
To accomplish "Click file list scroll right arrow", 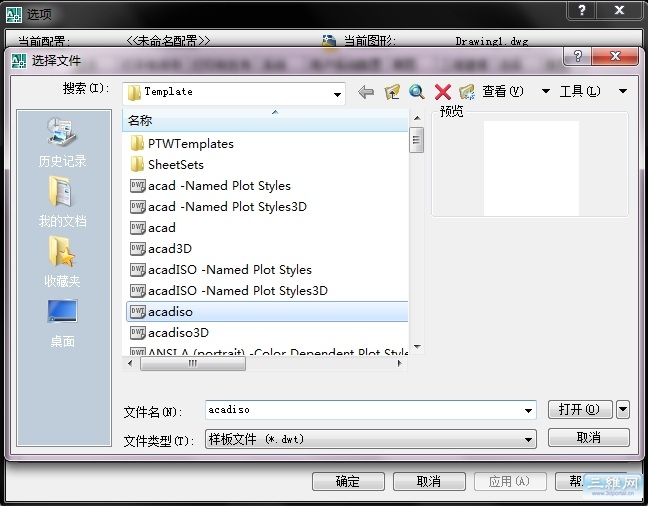I will click(x=399, y=363).
